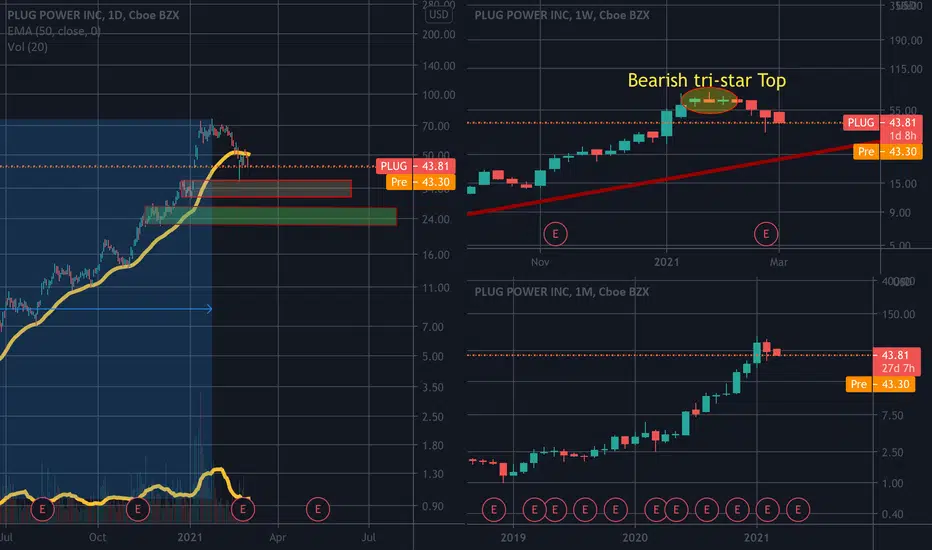Open the earnings marker near Mar on weekly chart
The width and height of the screenshot is (932, 550).
coord(766,234)
